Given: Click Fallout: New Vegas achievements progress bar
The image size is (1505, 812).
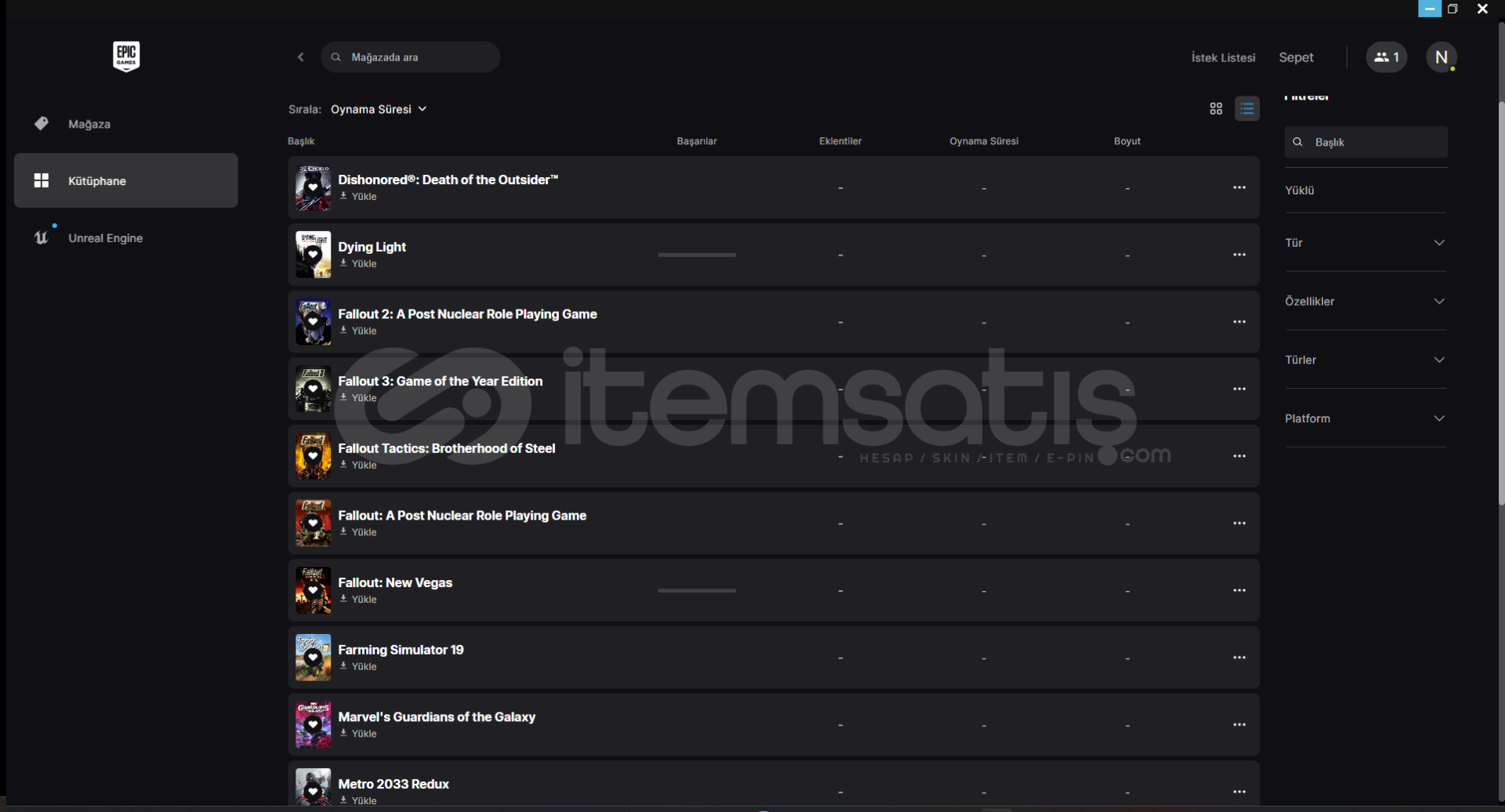Looking at the screenshot, I should (697, 590).
